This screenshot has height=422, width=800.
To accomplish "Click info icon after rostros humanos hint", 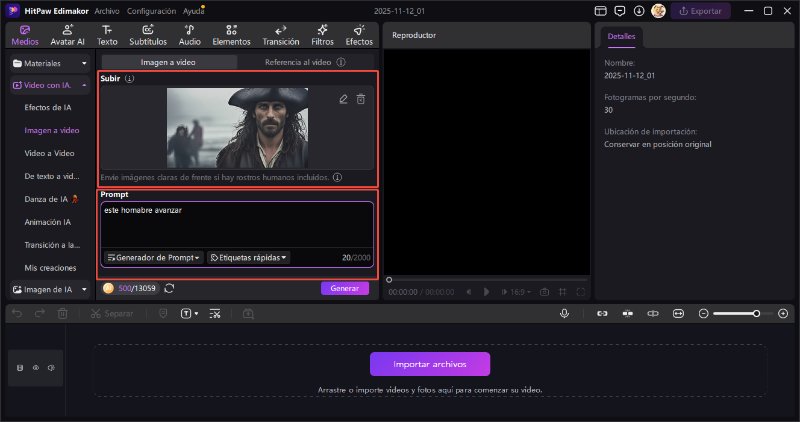I will [x=337, y=178].
